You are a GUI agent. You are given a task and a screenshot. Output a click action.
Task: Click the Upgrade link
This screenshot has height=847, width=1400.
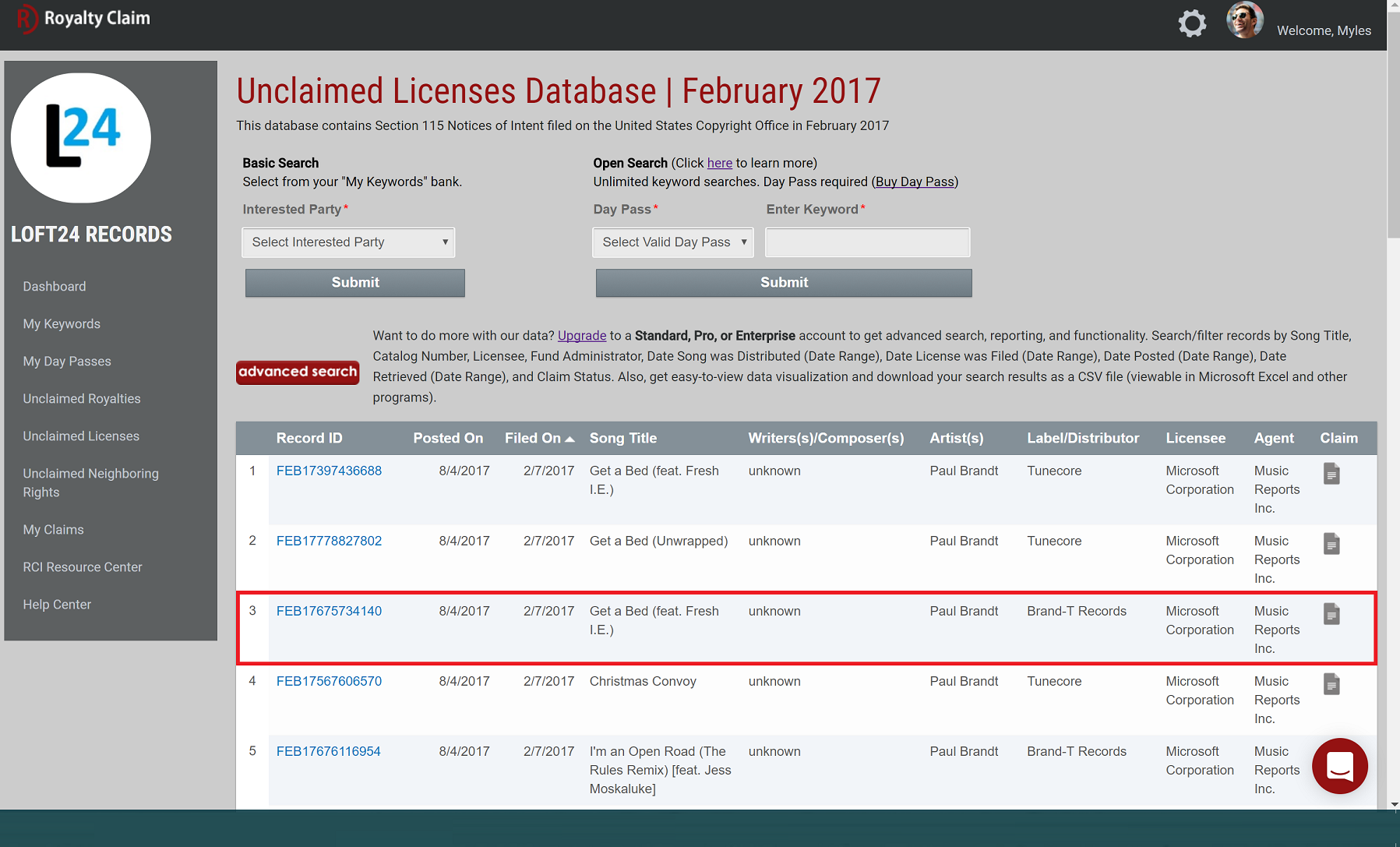coord(582,336)
